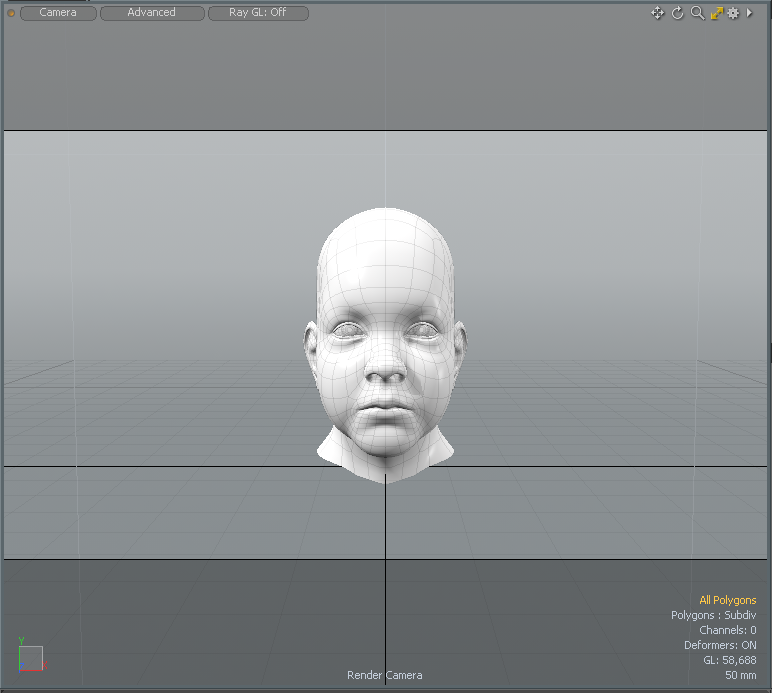Click the orange viewport lock dot
Viewport: 772px width, 693px height.
[x=12, y=13]
